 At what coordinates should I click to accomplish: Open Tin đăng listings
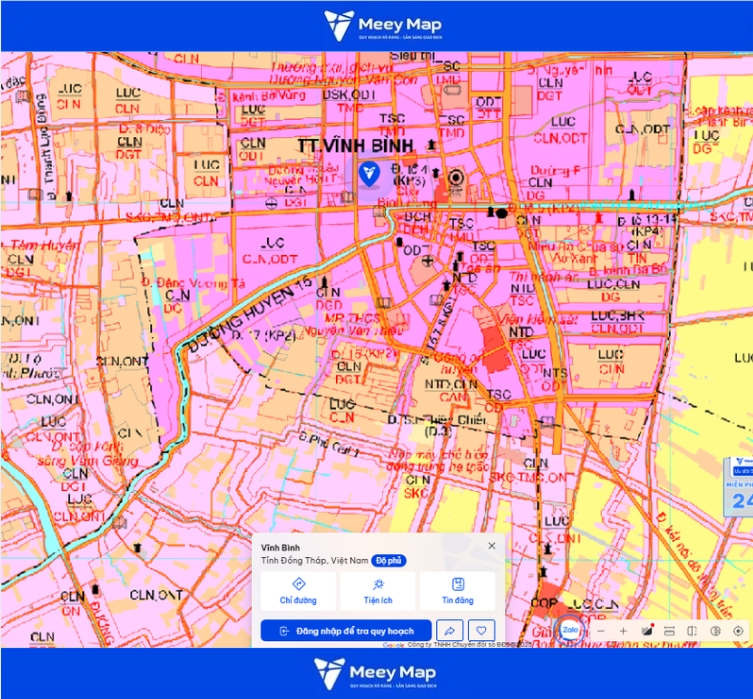click(458, 591)
